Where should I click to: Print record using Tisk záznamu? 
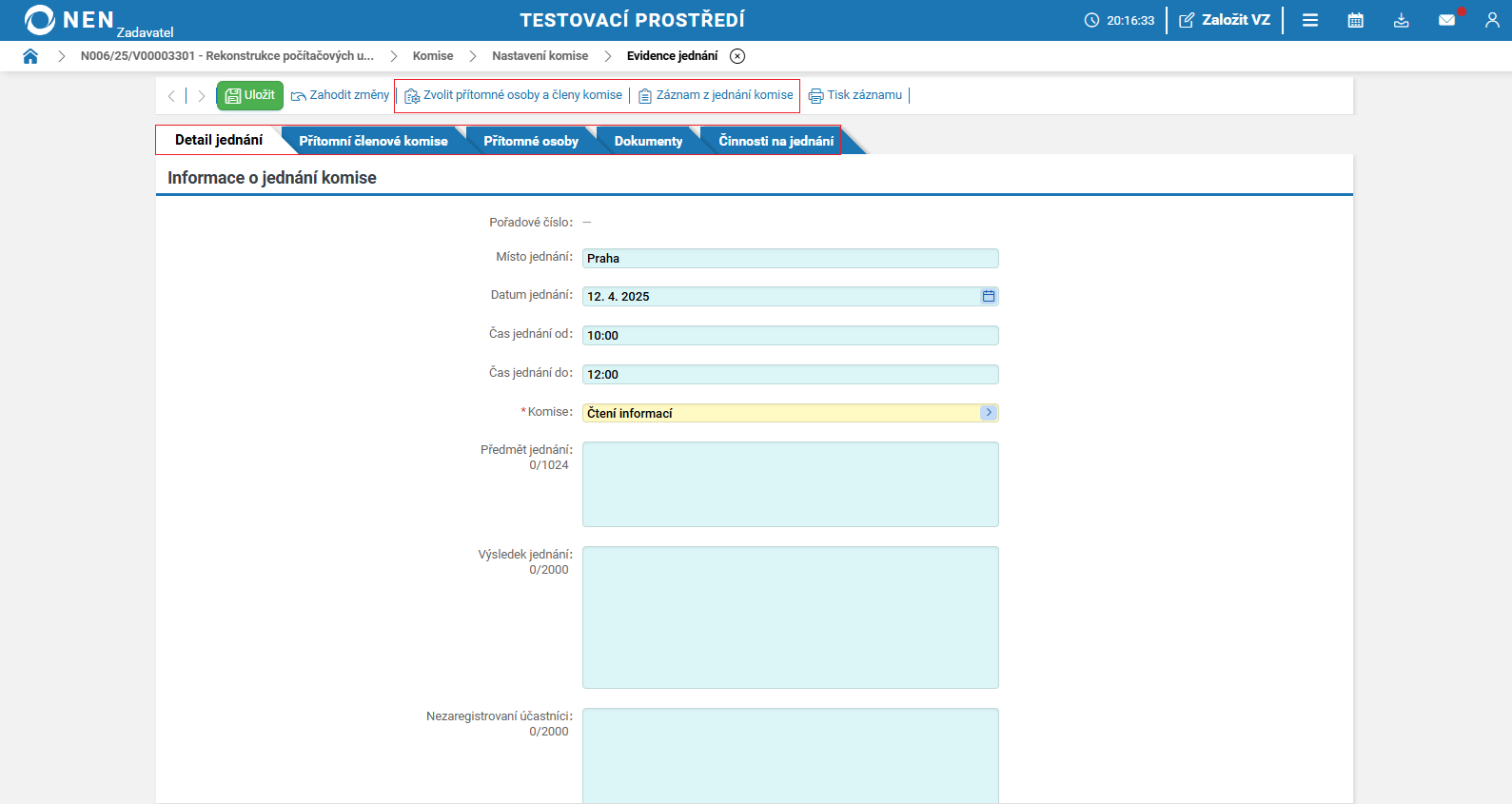(x=855, y=95)
